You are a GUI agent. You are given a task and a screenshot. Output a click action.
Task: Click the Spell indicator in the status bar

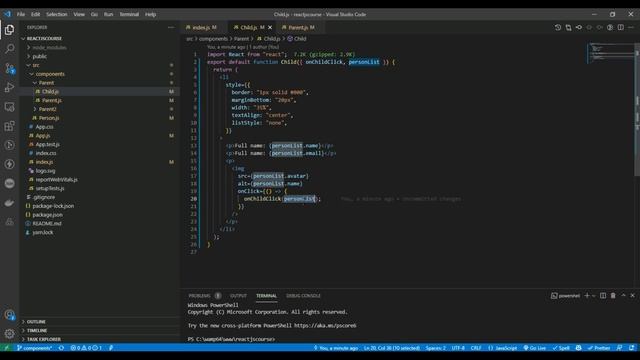pos(561,348)
